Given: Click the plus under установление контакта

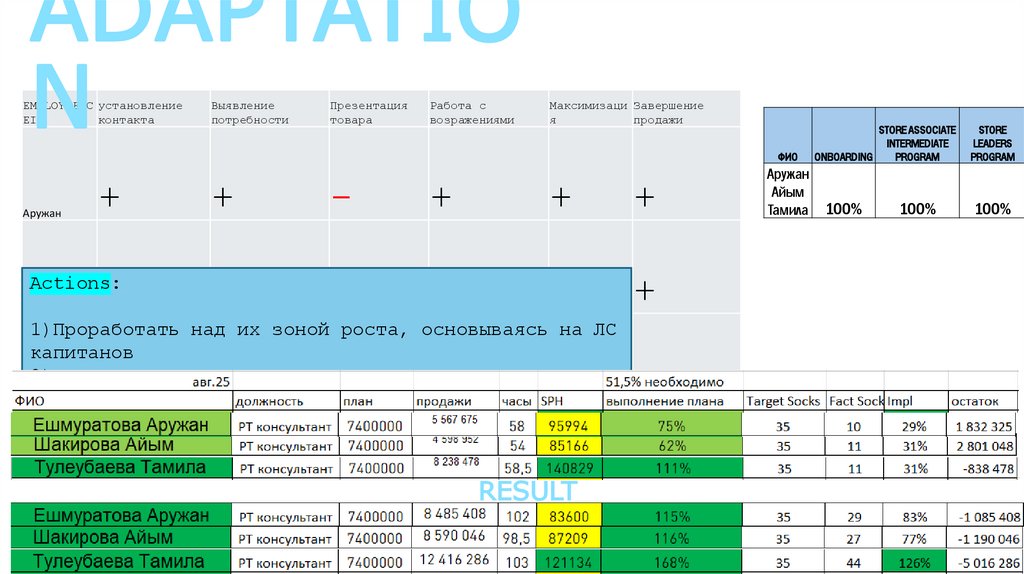Looking at the screenshot, I should coord(110,197).
